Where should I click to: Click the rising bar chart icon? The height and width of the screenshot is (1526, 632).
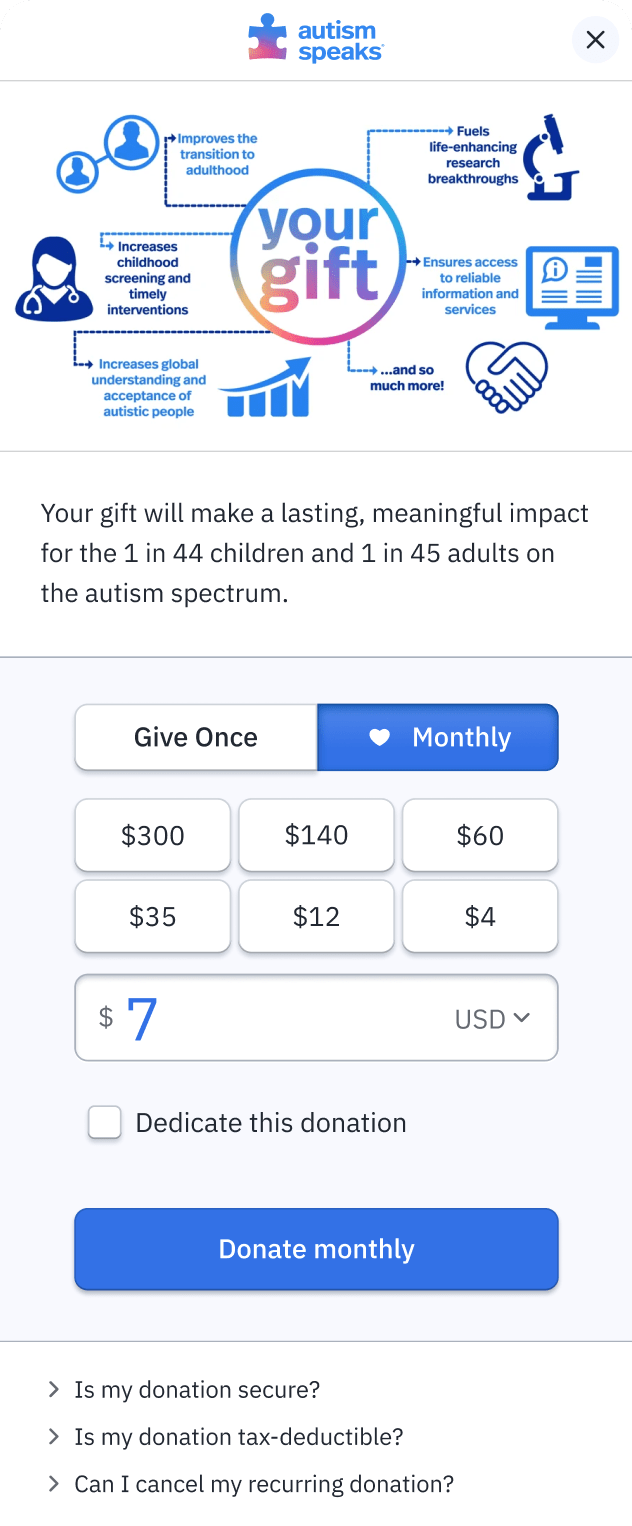265,387
